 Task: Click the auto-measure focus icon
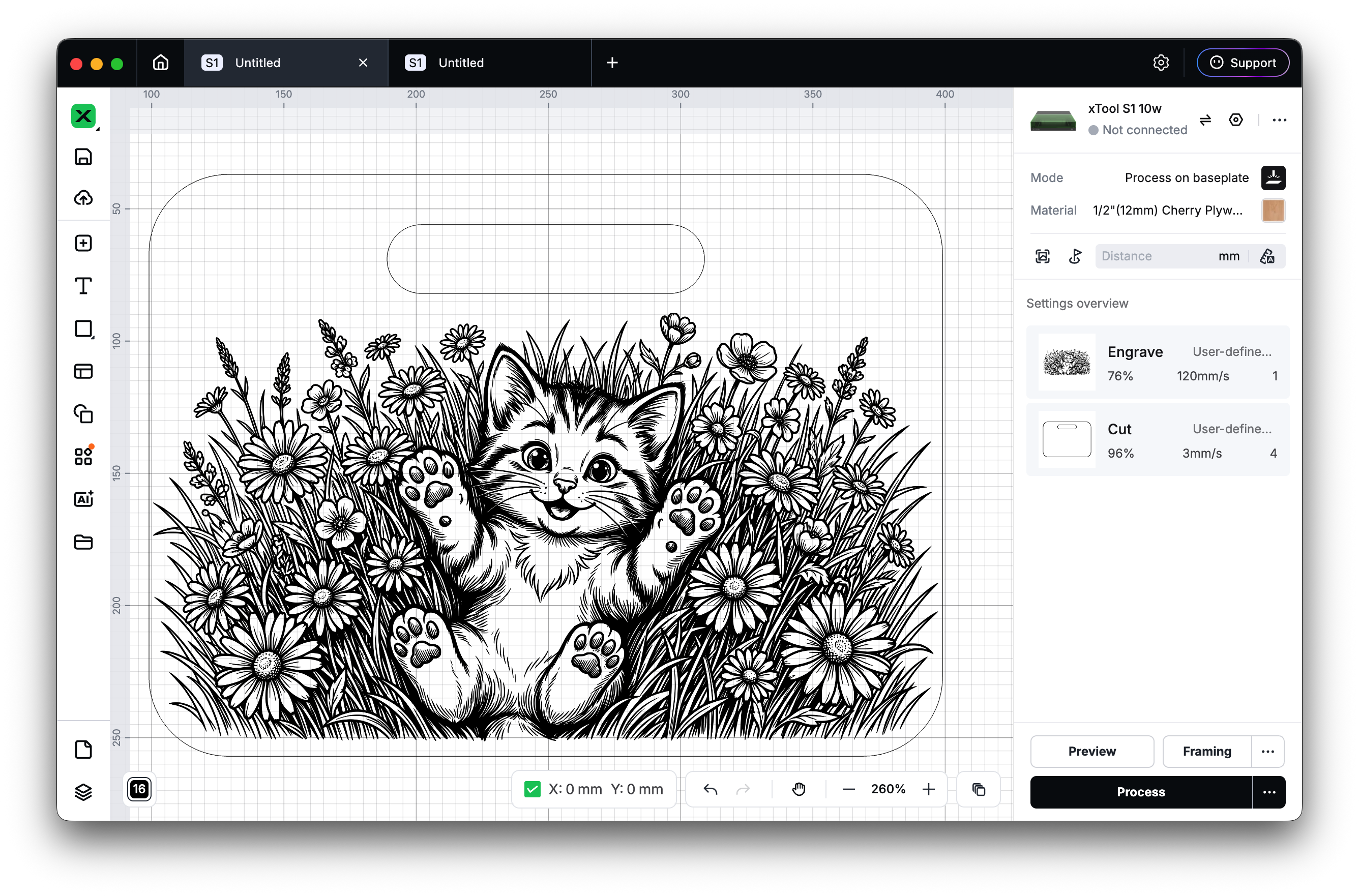coord(1043,256)
